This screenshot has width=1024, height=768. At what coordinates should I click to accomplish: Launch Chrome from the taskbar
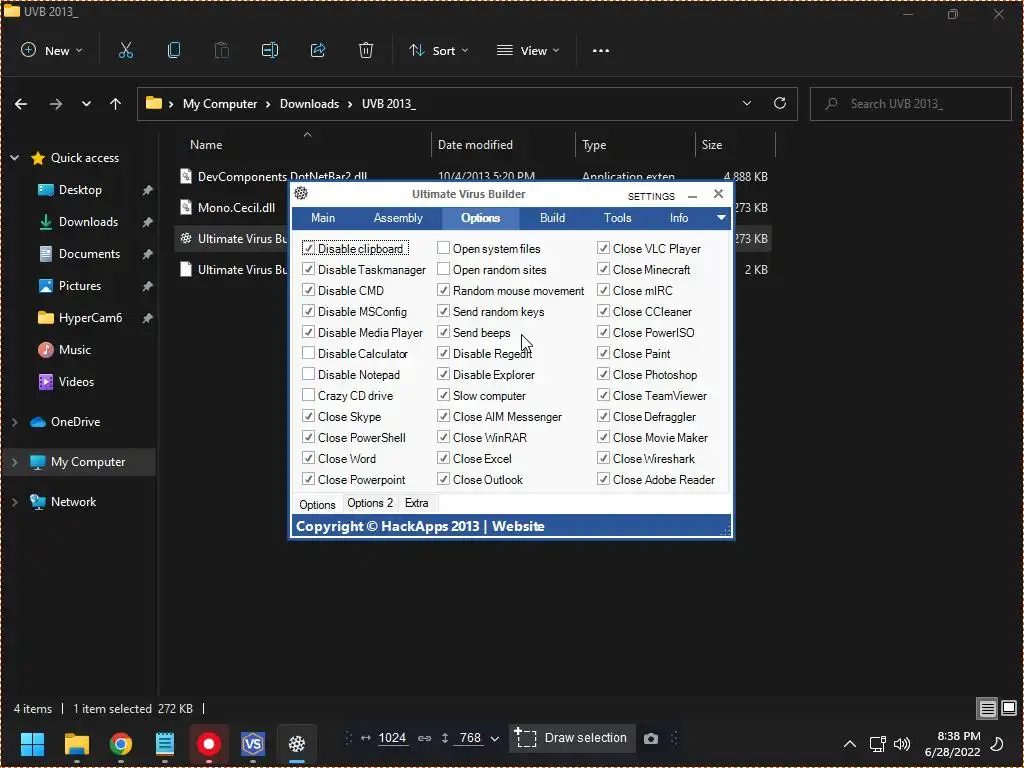point(121,743)
